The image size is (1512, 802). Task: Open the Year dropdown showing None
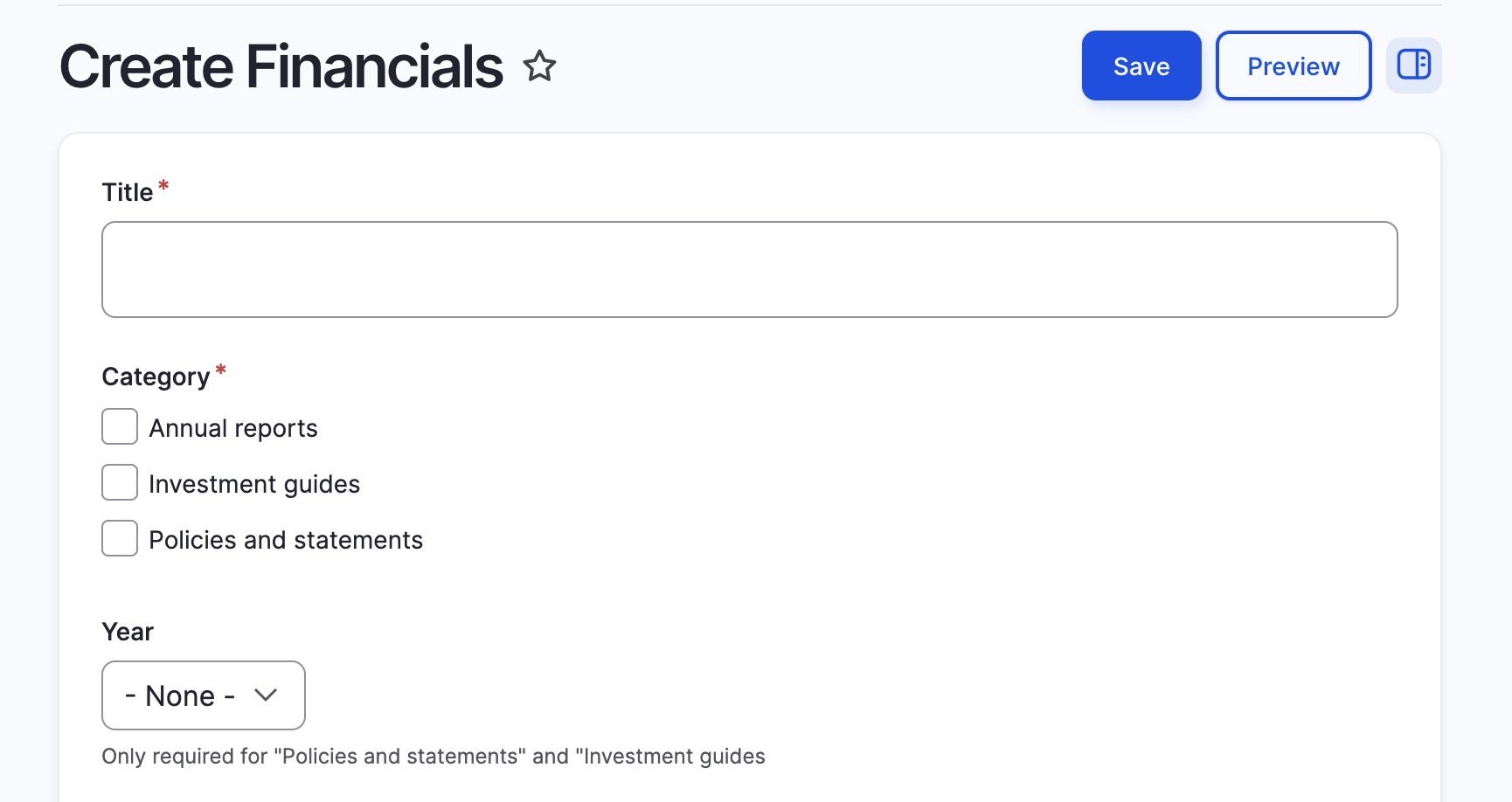[x=203, y=695]
